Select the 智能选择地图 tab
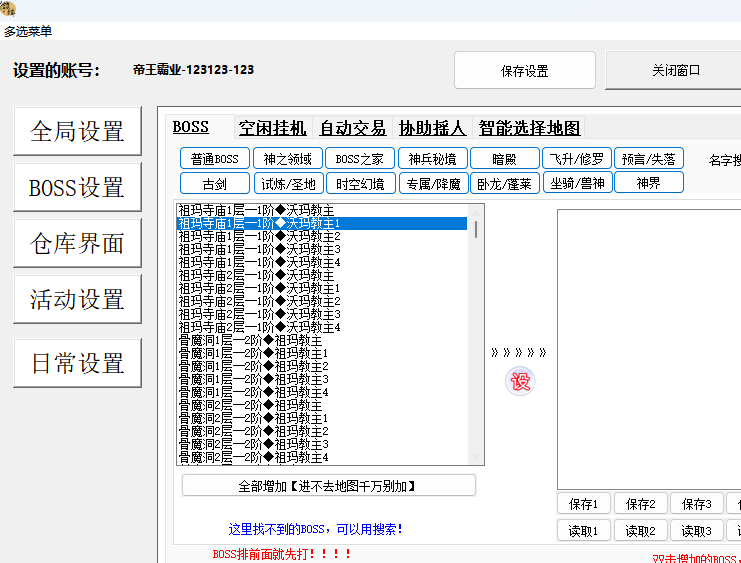Viewport: 741px width, 563px height. pos(529,128)
